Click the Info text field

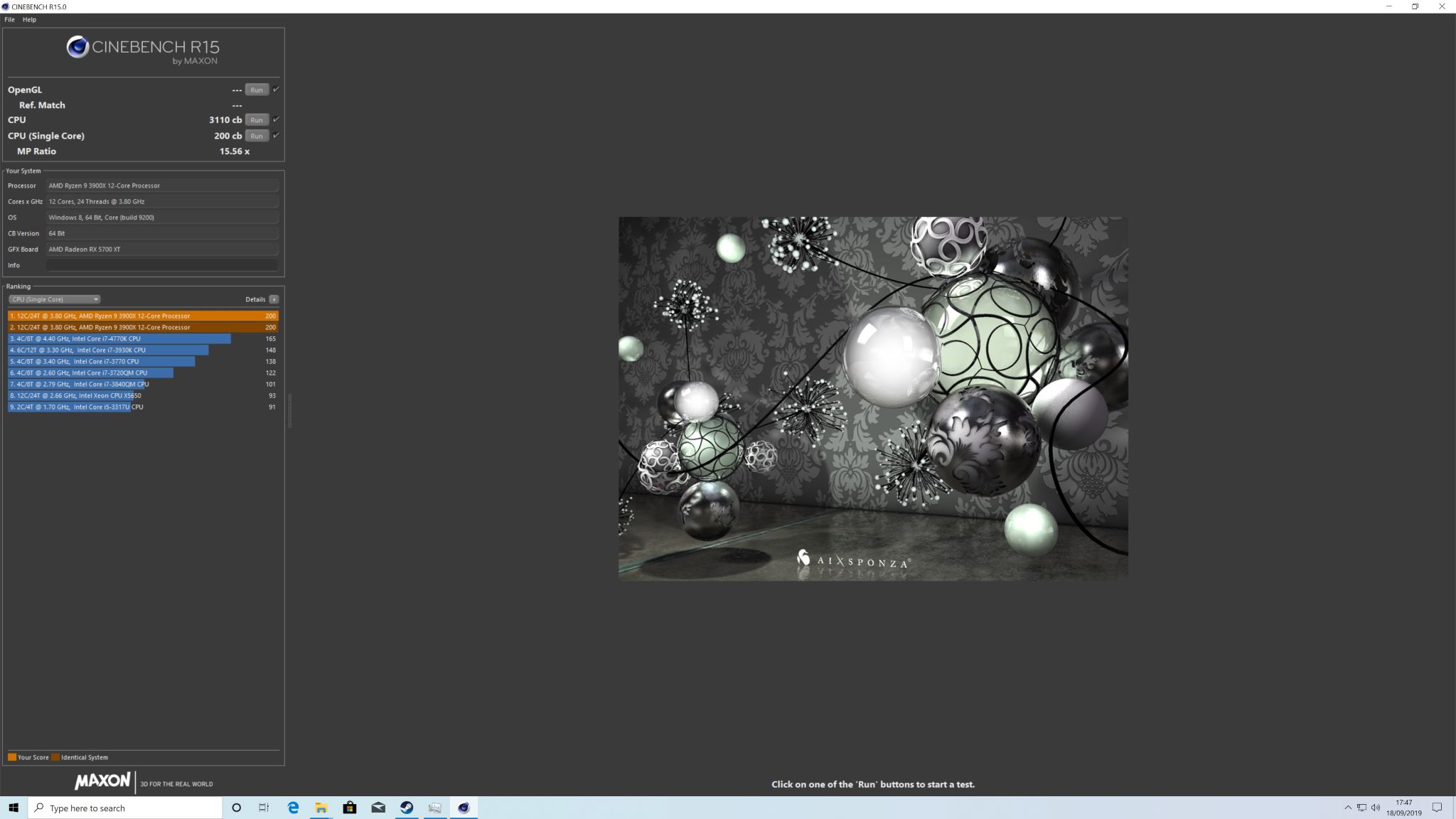(162, 265)
